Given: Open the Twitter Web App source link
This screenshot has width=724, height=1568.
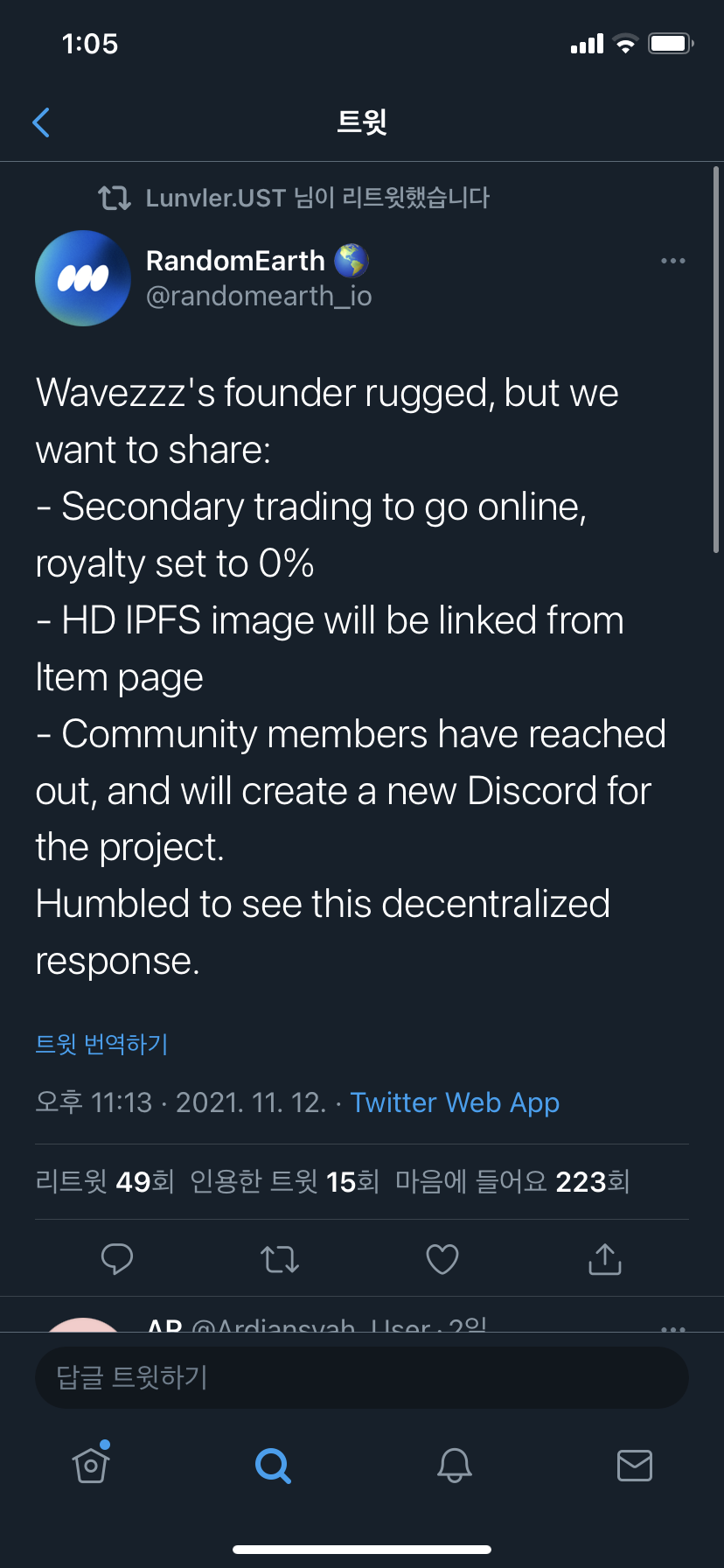Looking at the screenshot, I should point(455,1102).
